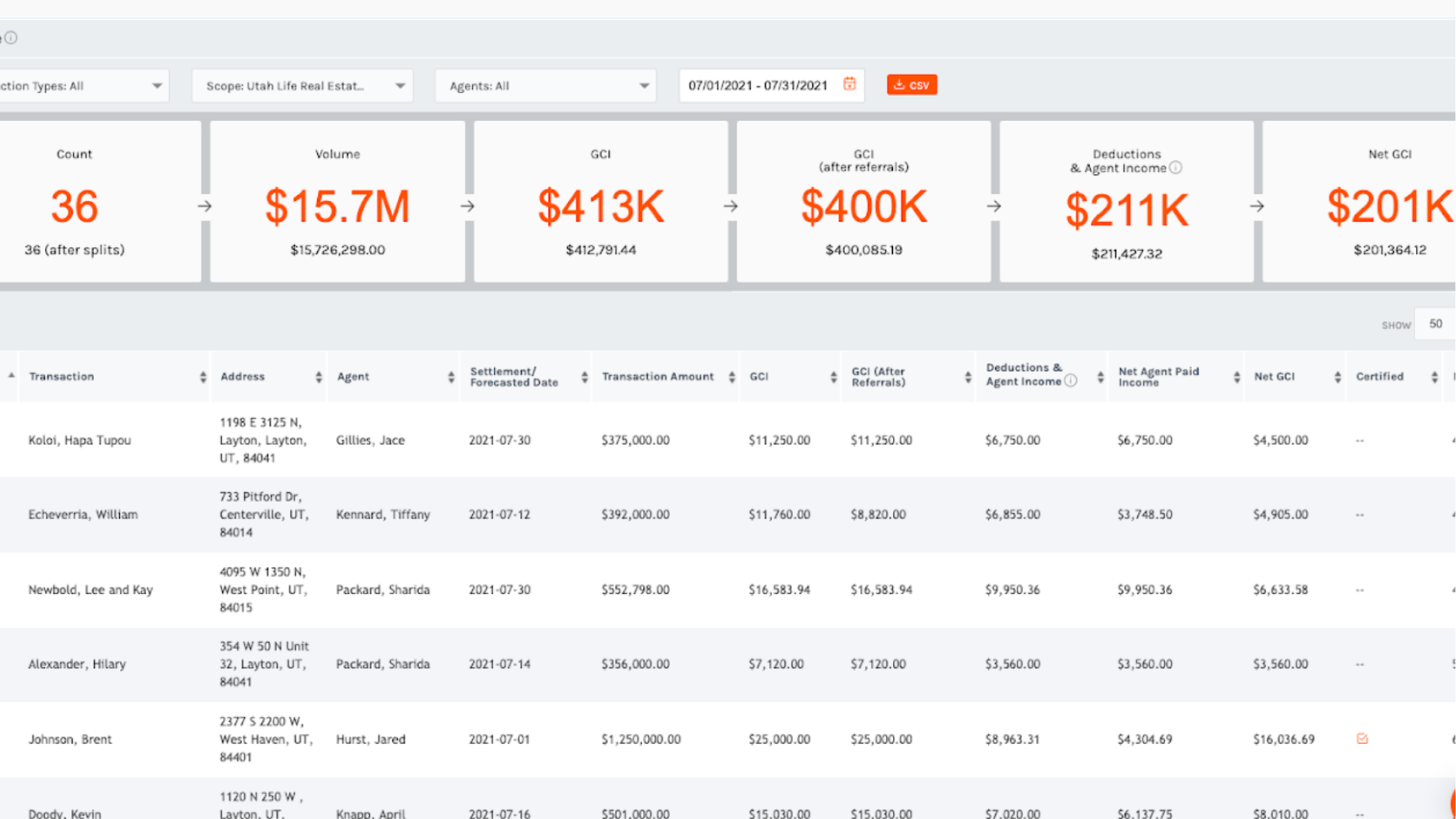Open the Koloi, Hapa Tupou transaction

[79, 440]
